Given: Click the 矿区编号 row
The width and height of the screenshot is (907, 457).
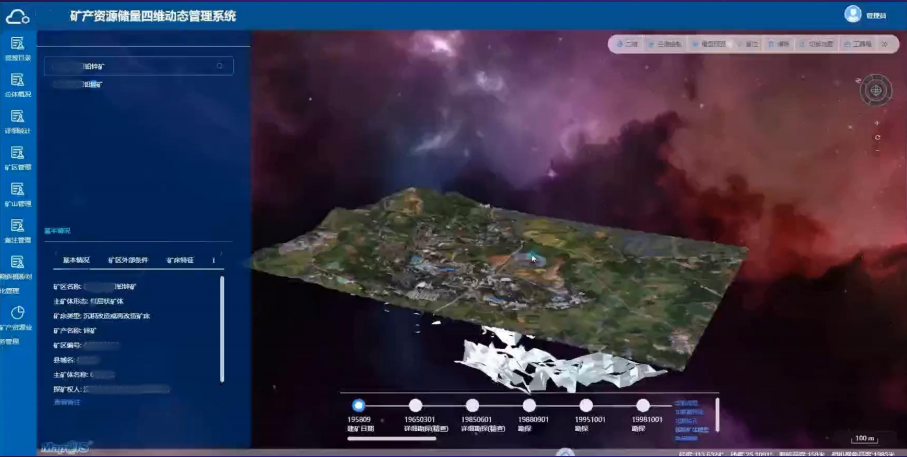Looking at the screenshot, I should pyautogui.click(x=87, y=345).
